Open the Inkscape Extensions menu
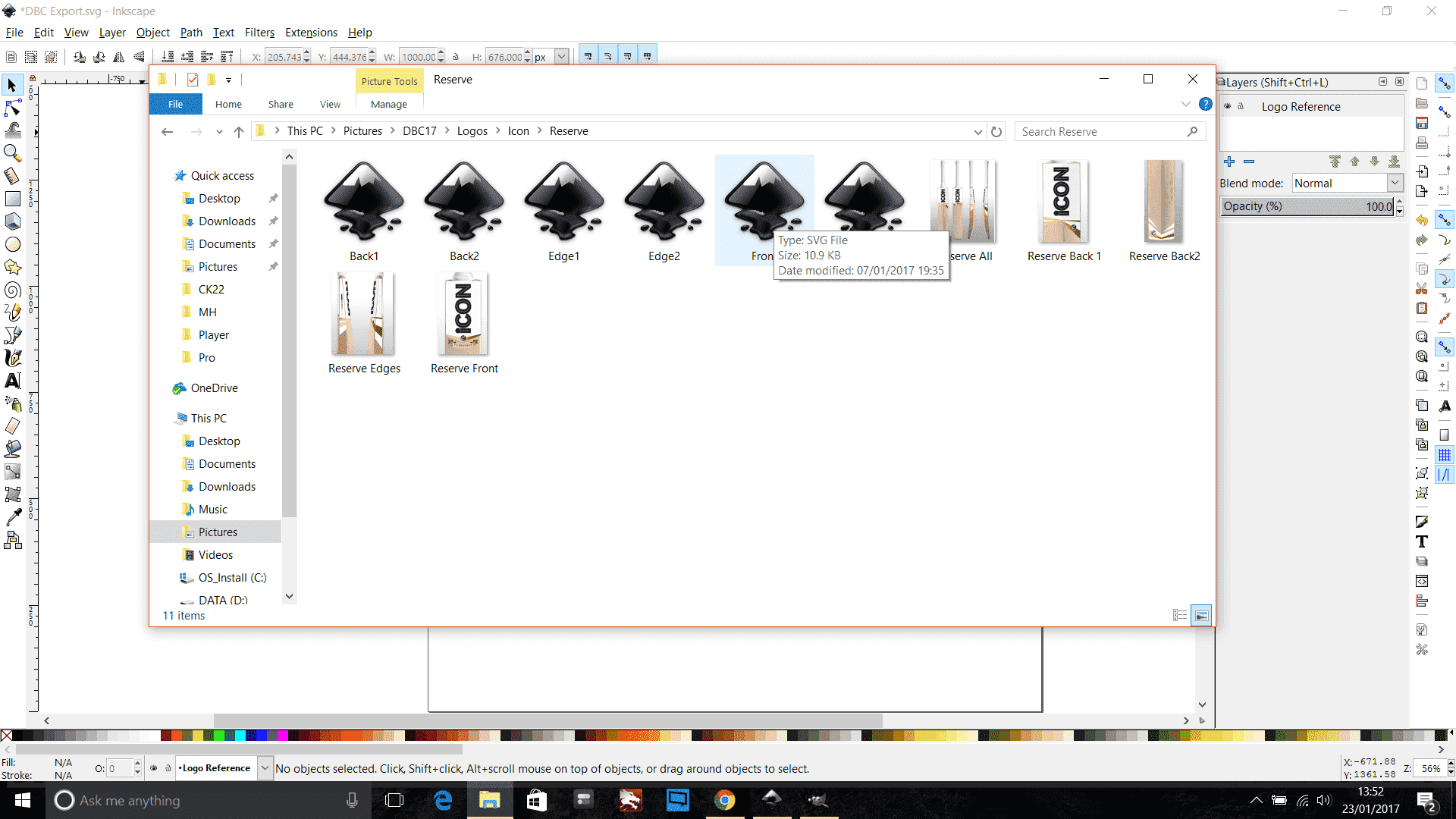Viewport: 1456px width, 819px height. (x=311, y=33)
